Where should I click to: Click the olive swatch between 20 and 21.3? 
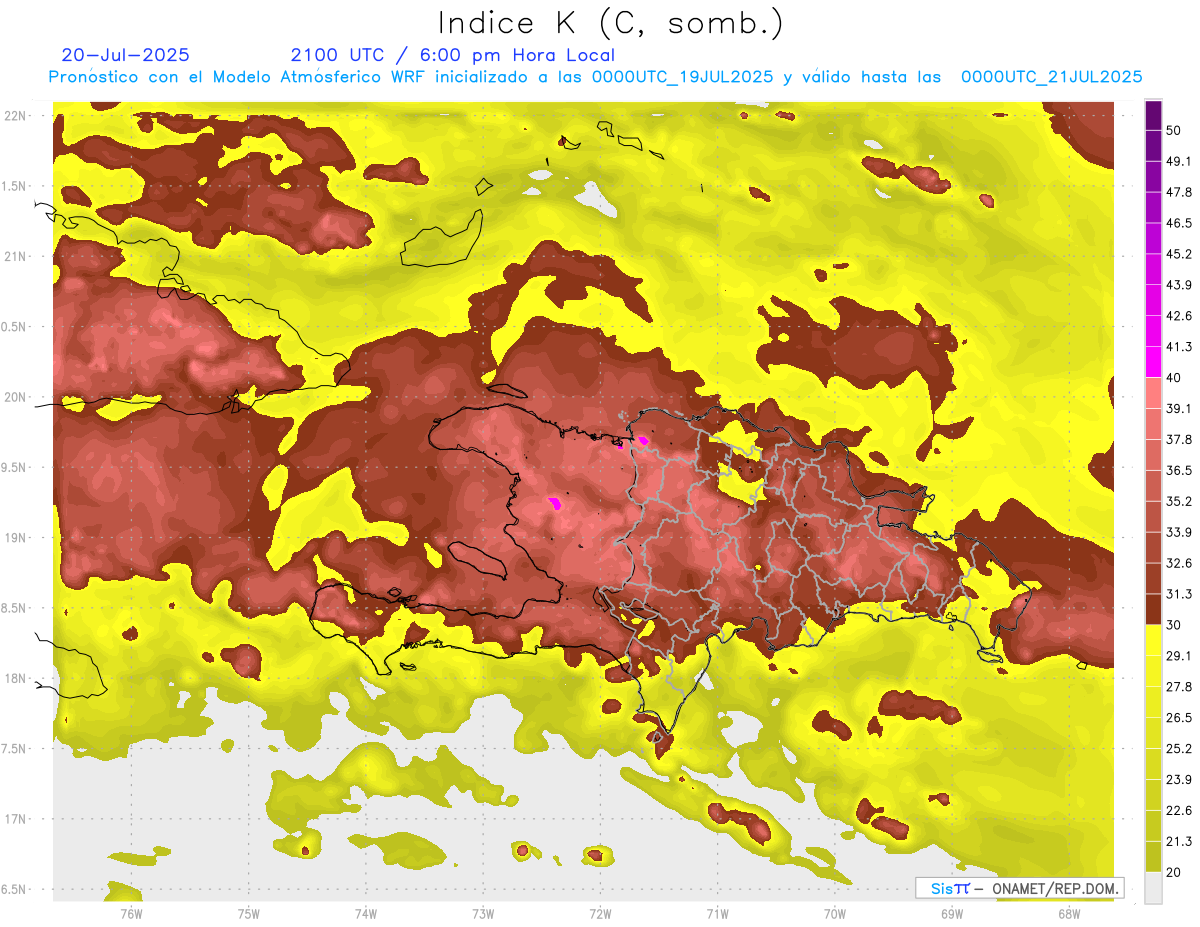1153,856
